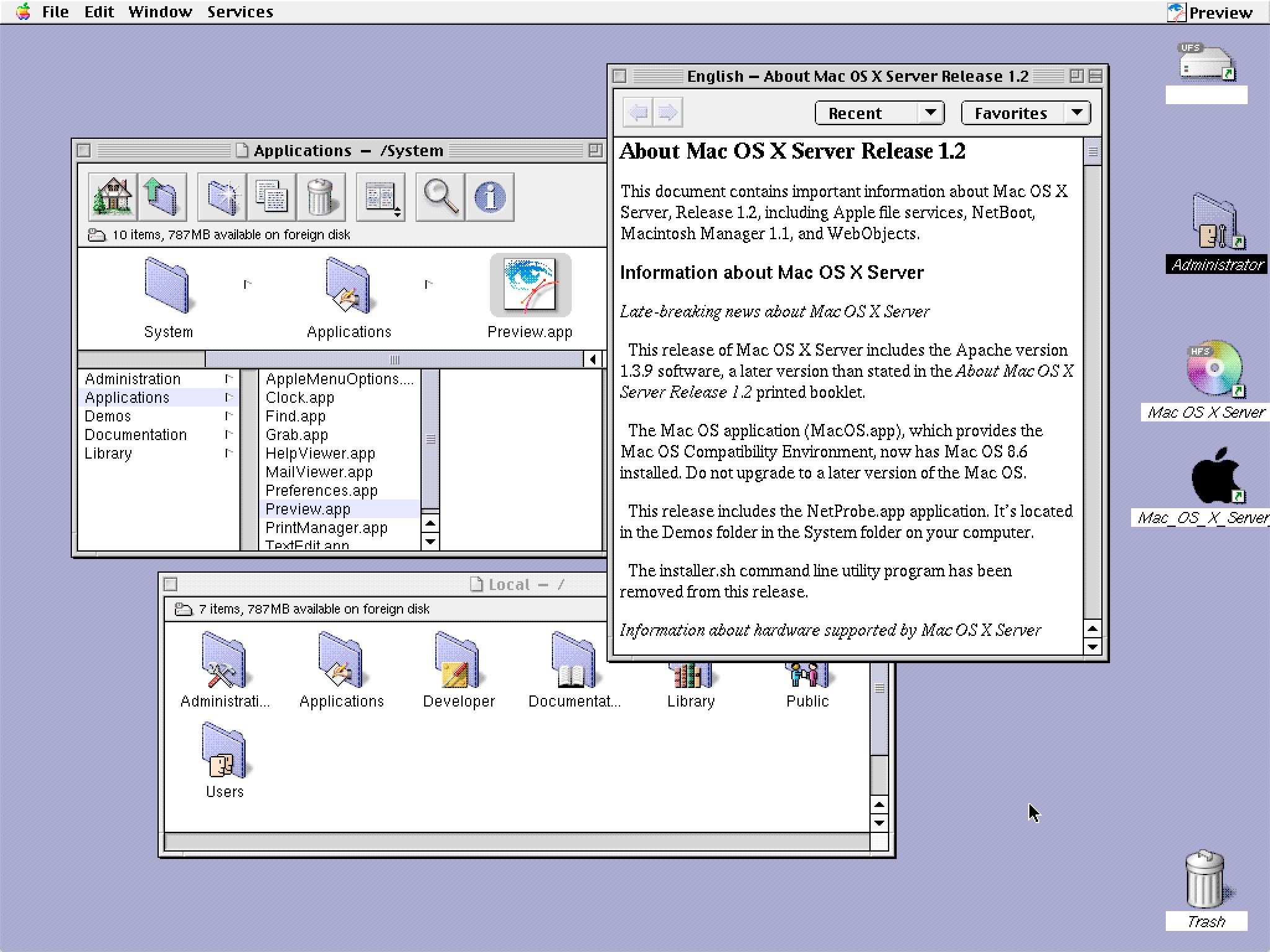Open the Favorites dropdown in the help viewer
Image resolution: width=1270 pixels, height=952 pixels.
[1024, 112]
